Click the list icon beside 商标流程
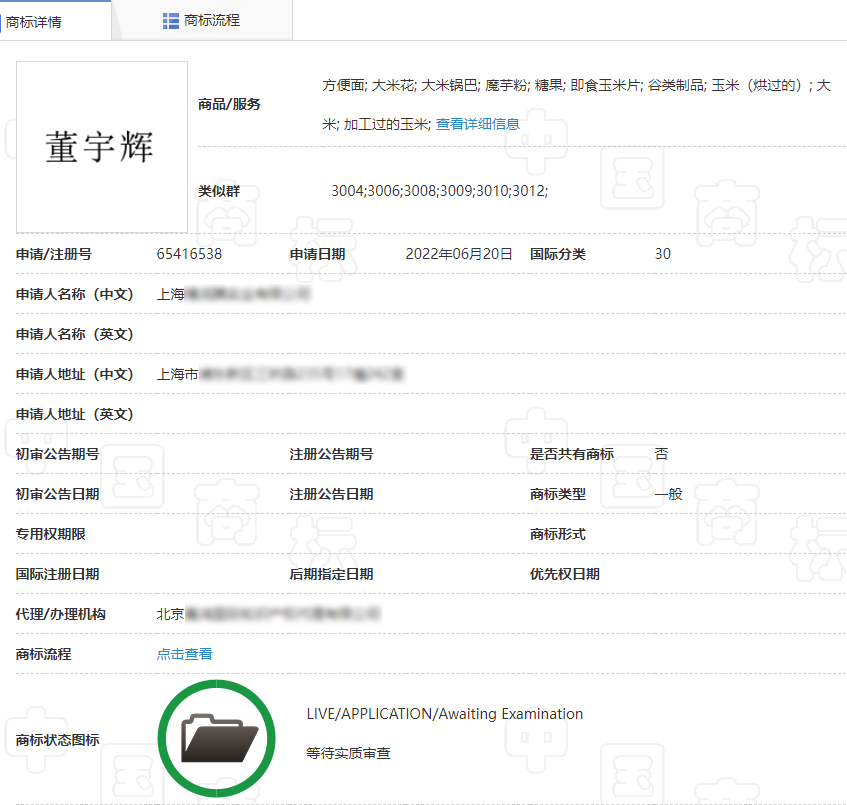The width and height of the screenshot is (847, 805). [x=171, y=21]
